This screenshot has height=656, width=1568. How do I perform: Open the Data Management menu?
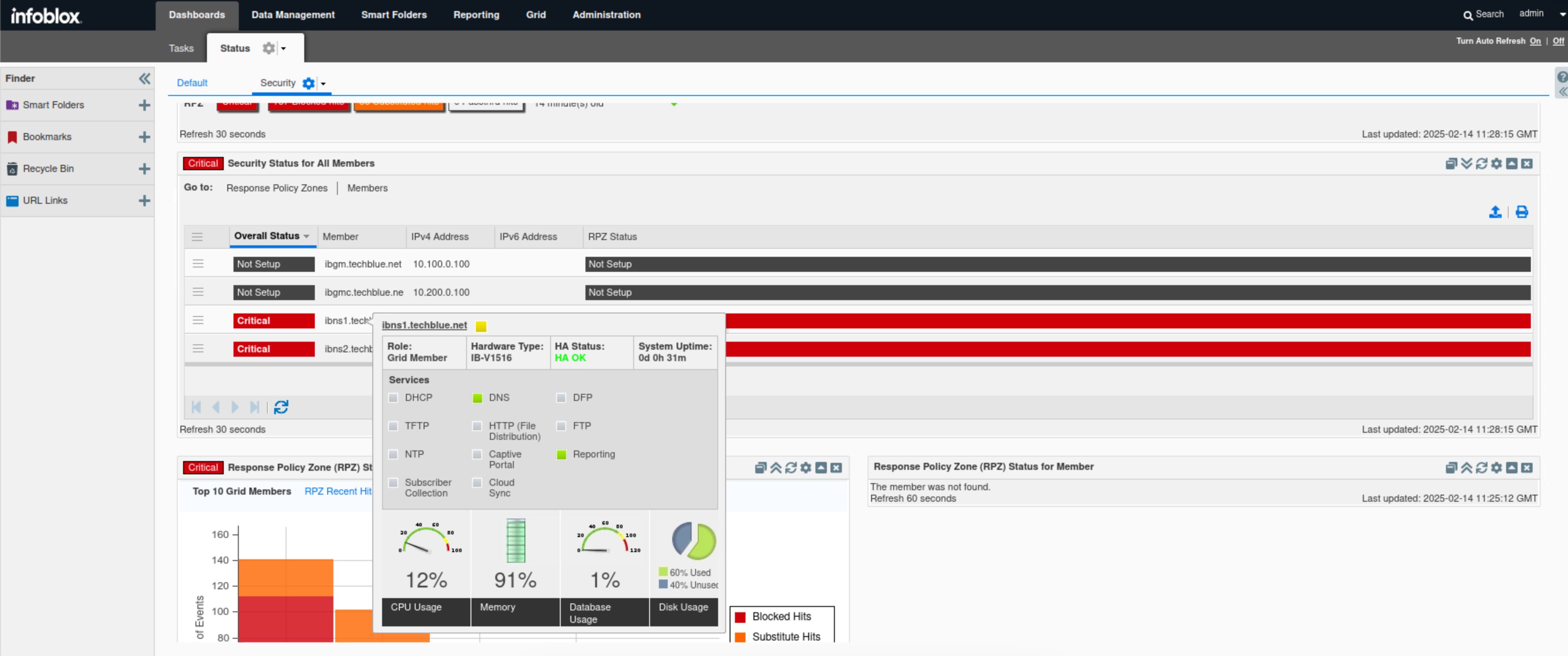293,15
